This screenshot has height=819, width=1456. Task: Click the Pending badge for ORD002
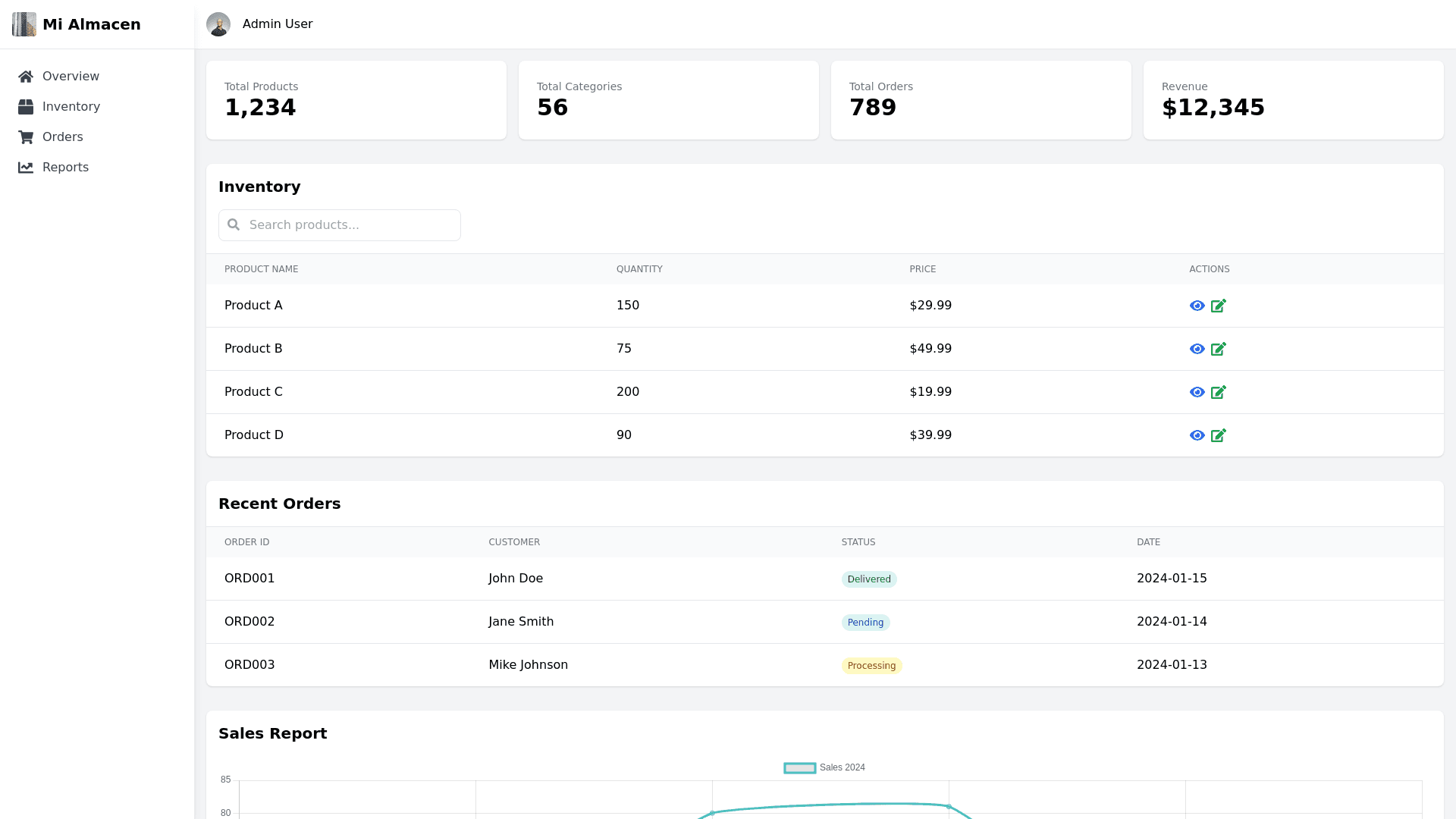(x=865, y=623)
